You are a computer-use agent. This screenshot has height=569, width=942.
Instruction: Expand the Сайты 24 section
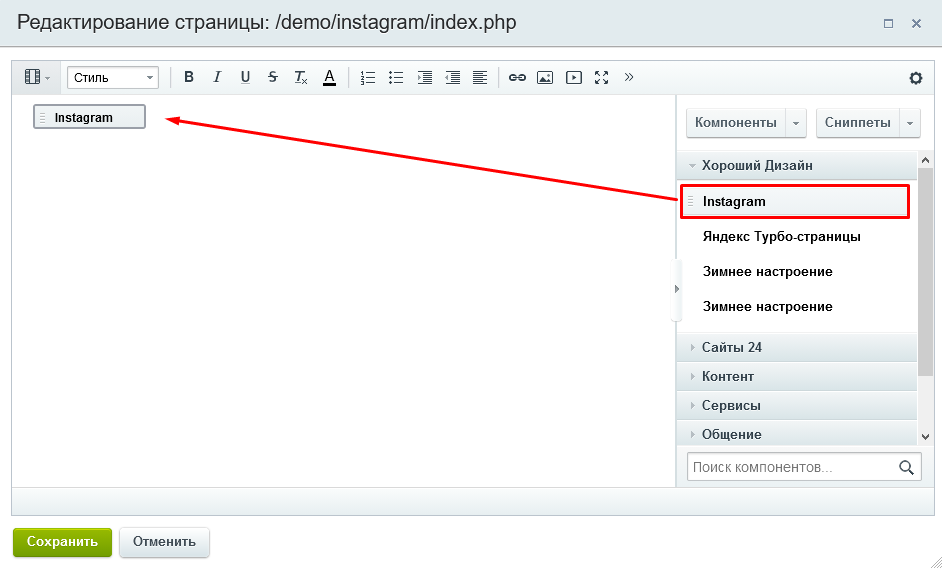pos(731,347)
